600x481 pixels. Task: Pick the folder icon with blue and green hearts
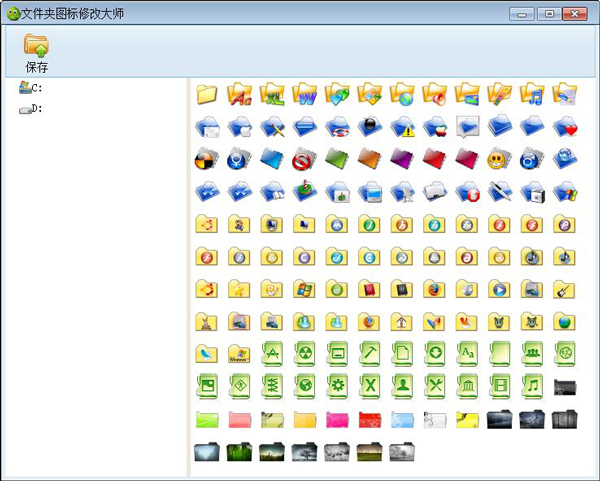point(337,94)
